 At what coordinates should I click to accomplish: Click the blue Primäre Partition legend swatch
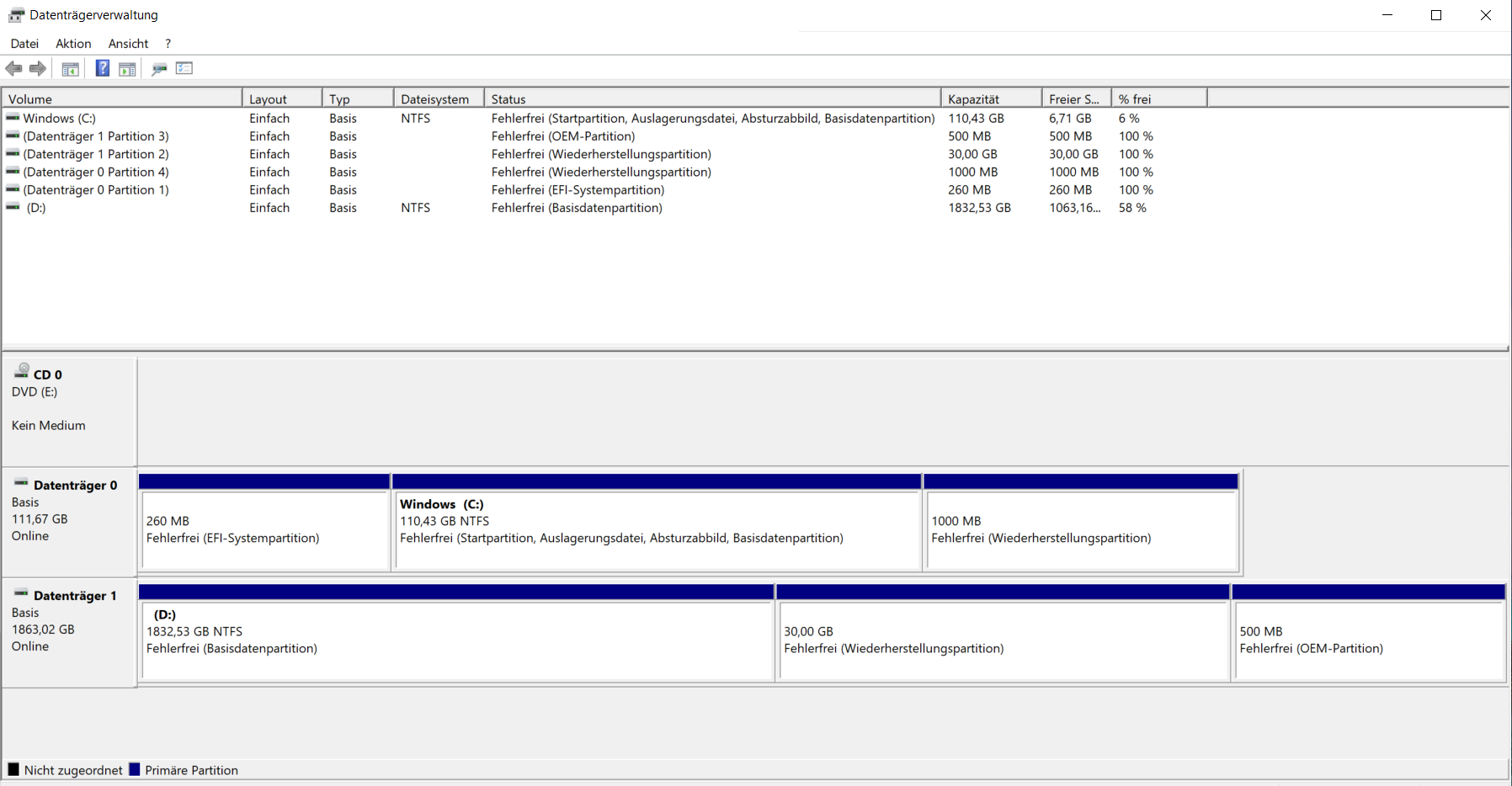click(x=134, y=769)
